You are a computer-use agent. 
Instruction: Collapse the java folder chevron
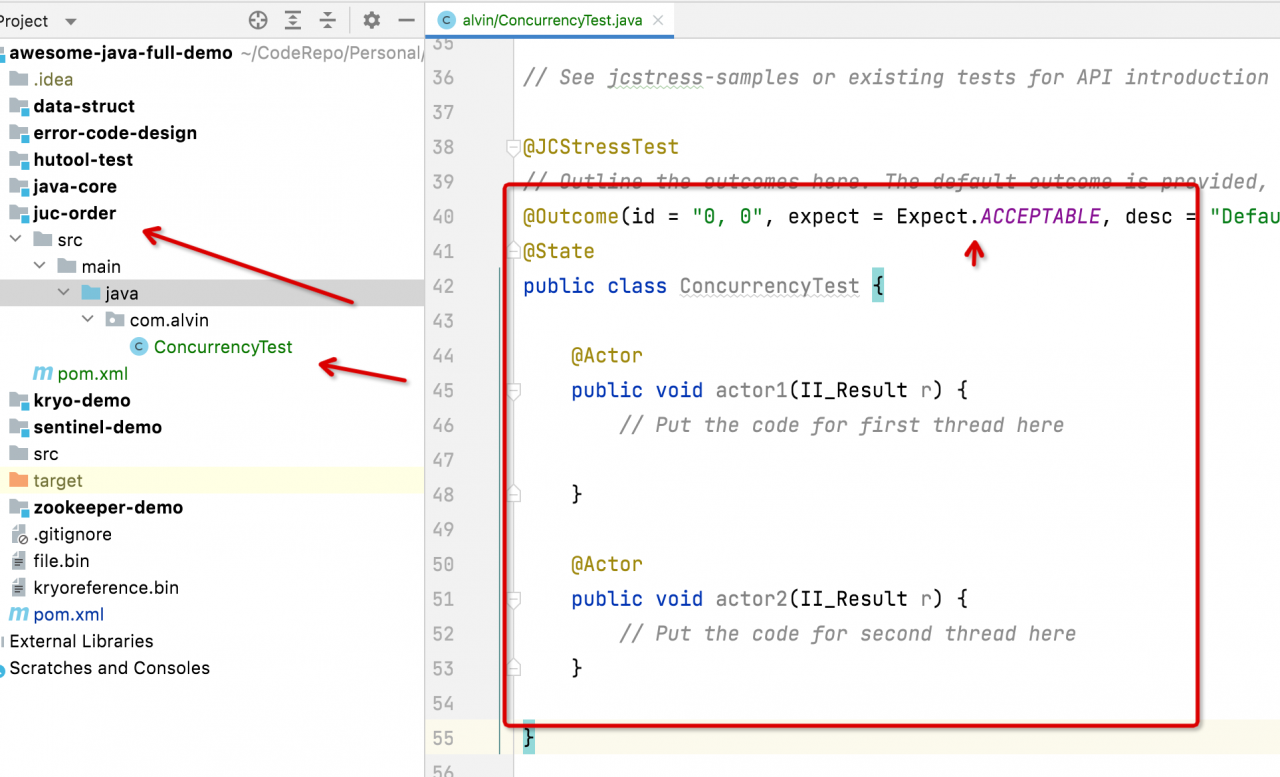(x=64, y=293)
